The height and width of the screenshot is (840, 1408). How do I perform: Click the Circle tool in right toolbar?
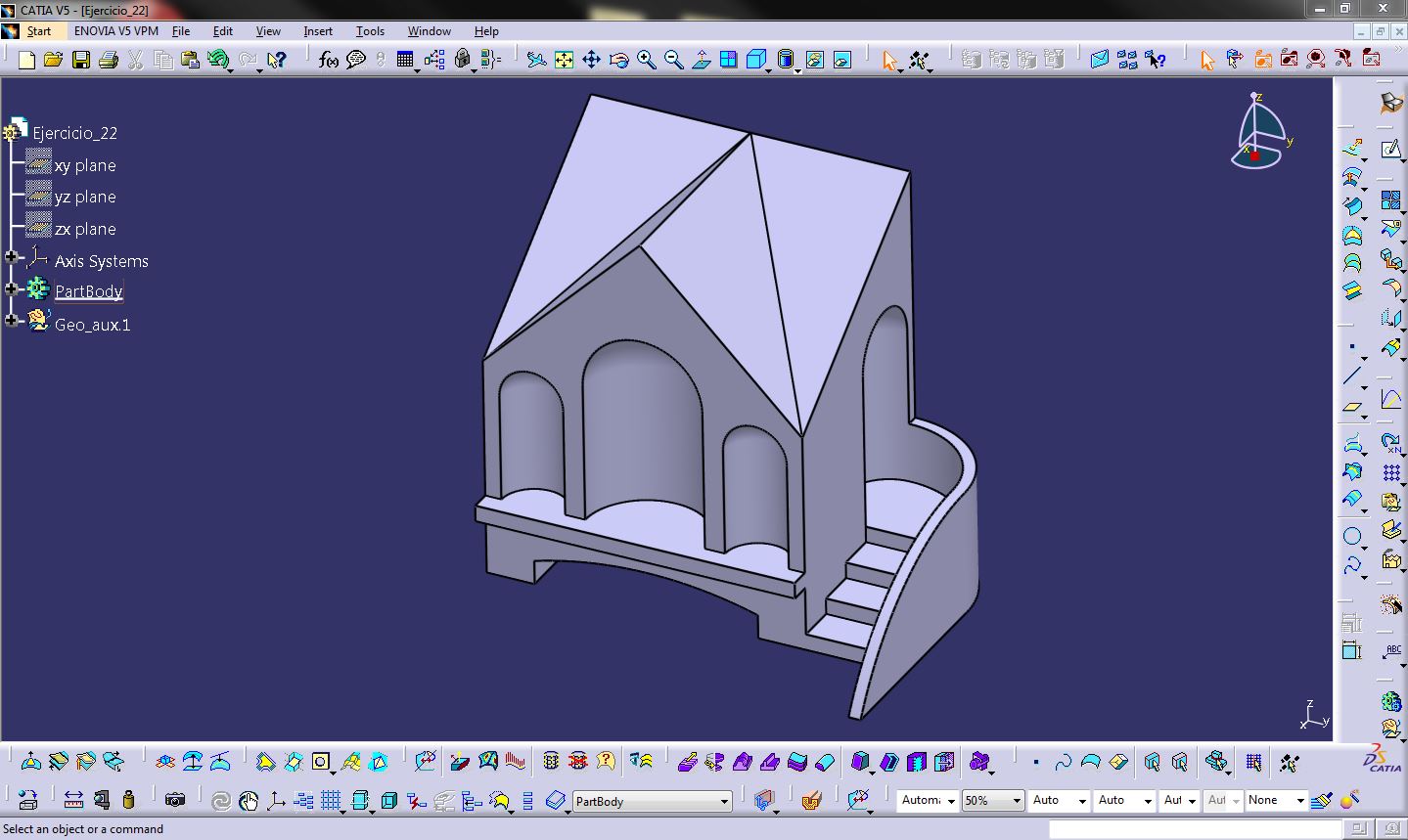(1352, 536)
